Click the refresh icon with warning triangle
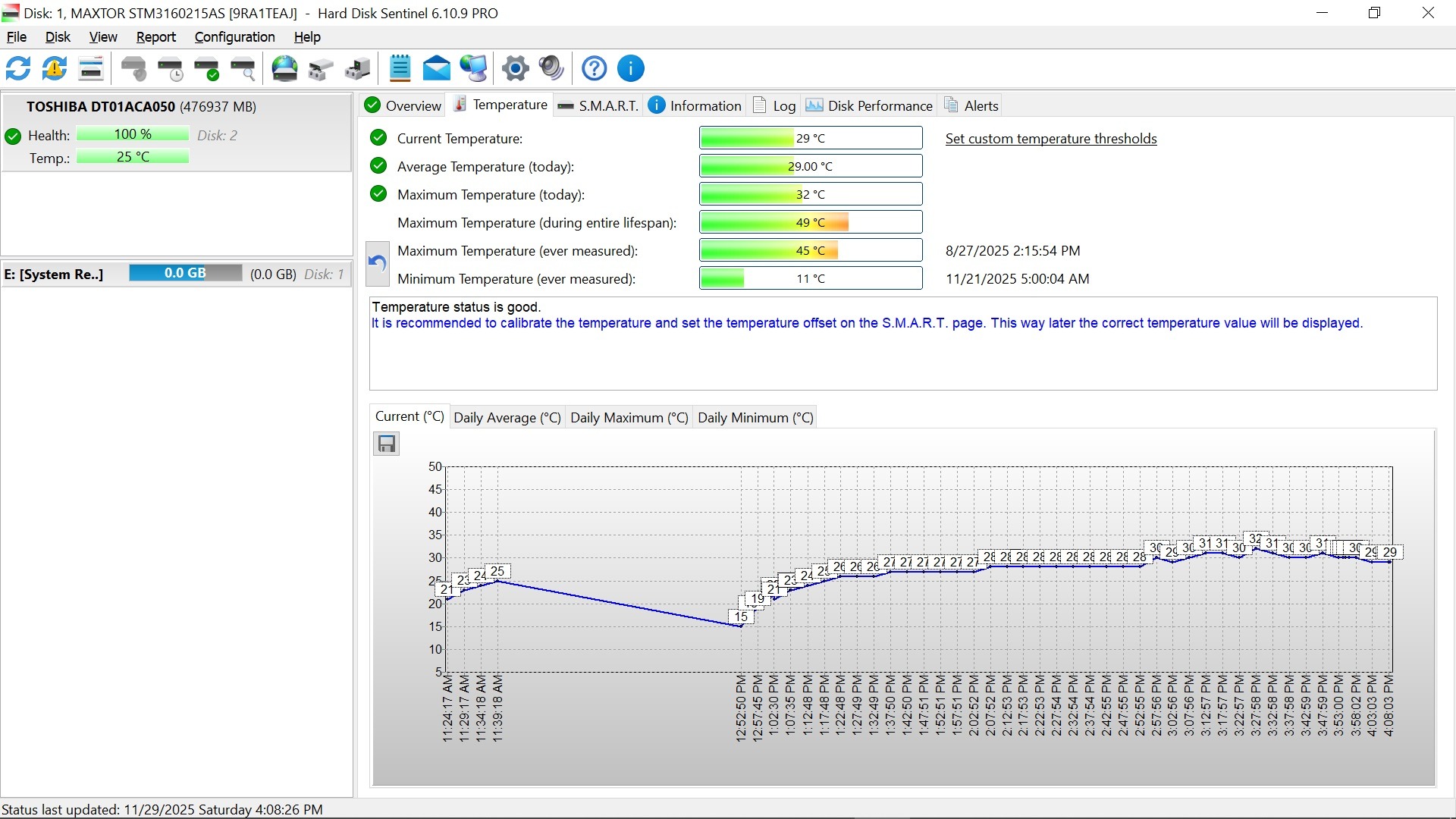 pos(55,69)
